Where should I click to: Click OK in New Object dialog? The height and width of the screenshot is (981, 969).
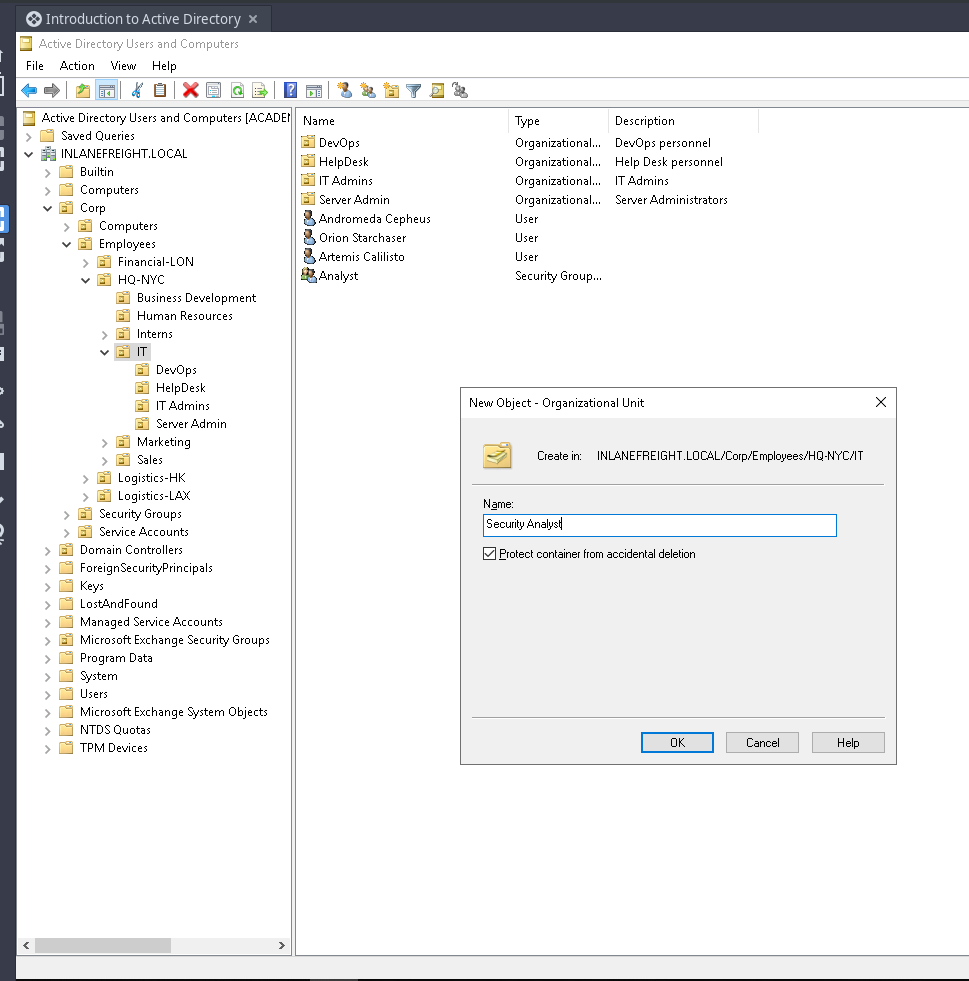pos(677,743)
